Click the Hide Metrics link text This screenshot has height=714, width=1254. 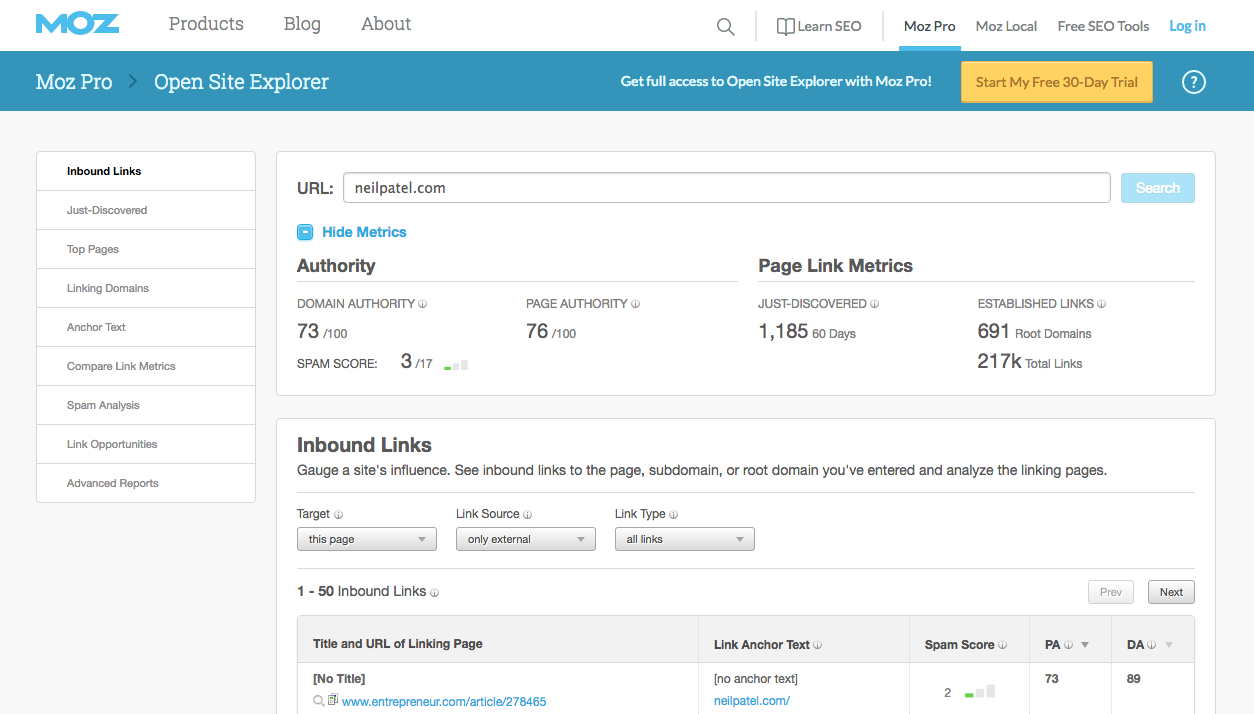tap(364, 232)
